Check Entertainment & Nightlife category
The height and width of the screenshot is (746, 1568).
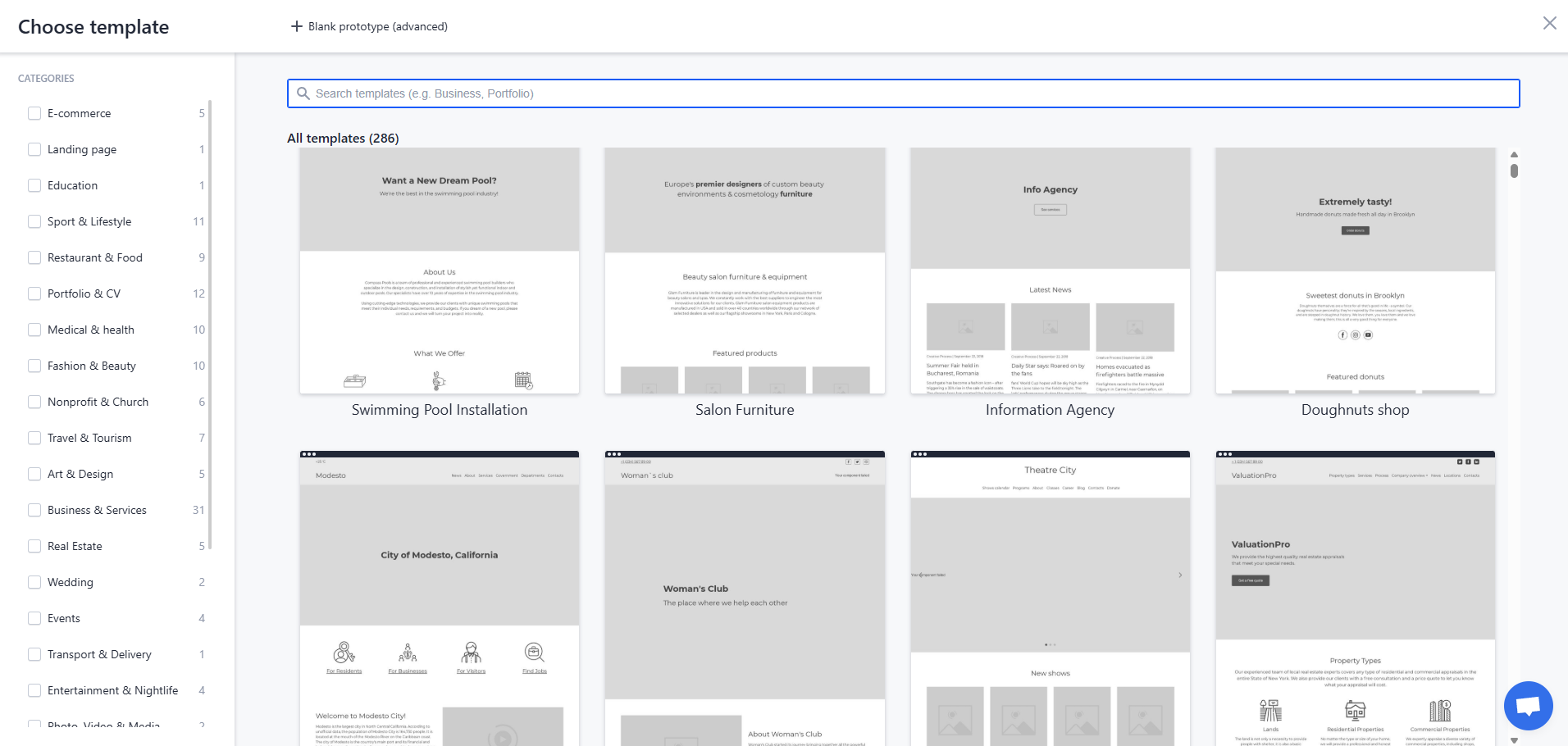pos(34,690)
